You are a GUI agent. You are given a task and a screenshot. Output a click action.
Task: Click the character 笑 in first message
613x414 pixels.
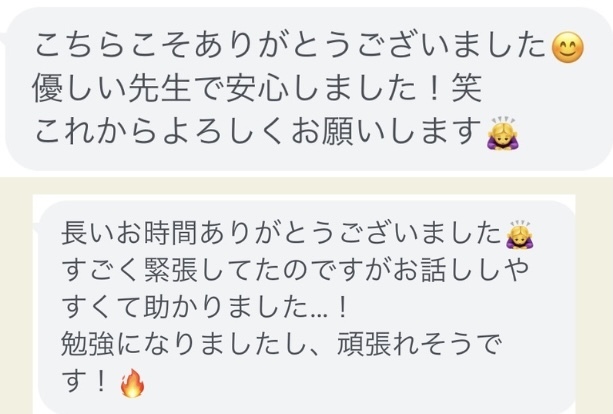(466, 89)
